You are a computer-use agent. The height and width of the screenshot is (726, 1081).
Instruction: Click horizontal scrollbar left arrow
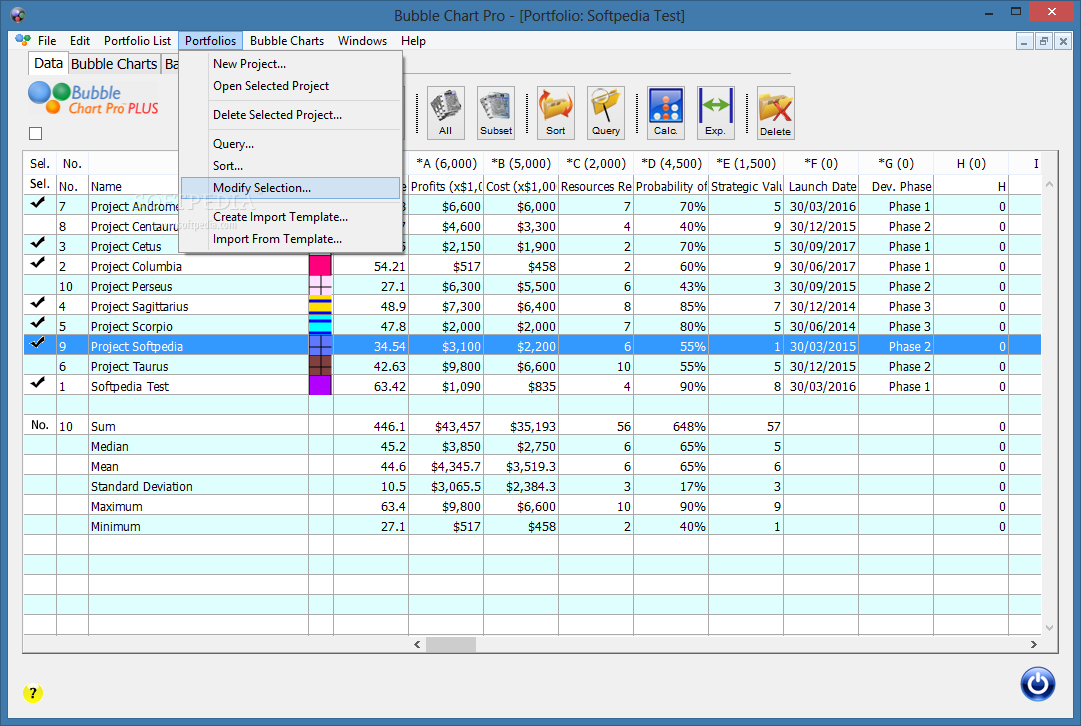point(417,645)
